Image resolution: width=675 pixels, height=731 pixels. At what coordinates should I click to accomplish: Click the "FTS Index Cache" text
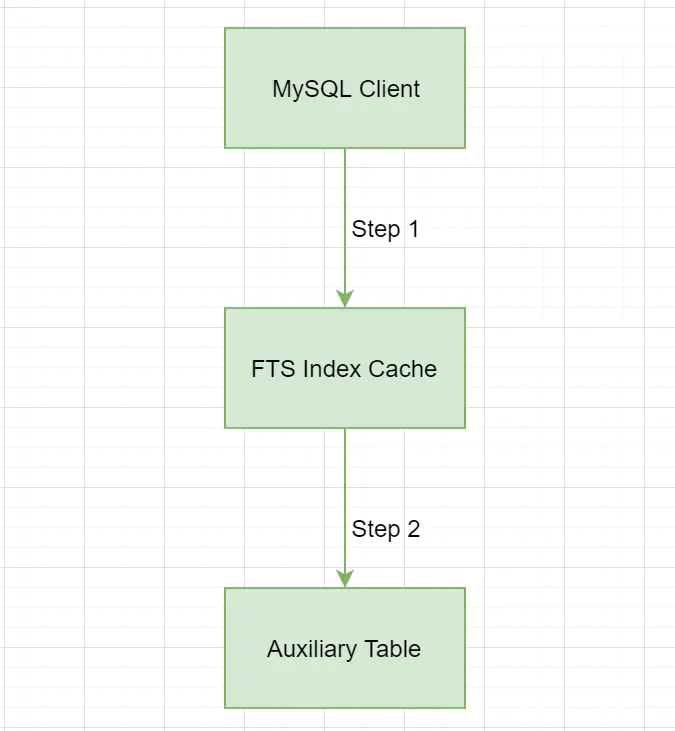tap(344, 369)
